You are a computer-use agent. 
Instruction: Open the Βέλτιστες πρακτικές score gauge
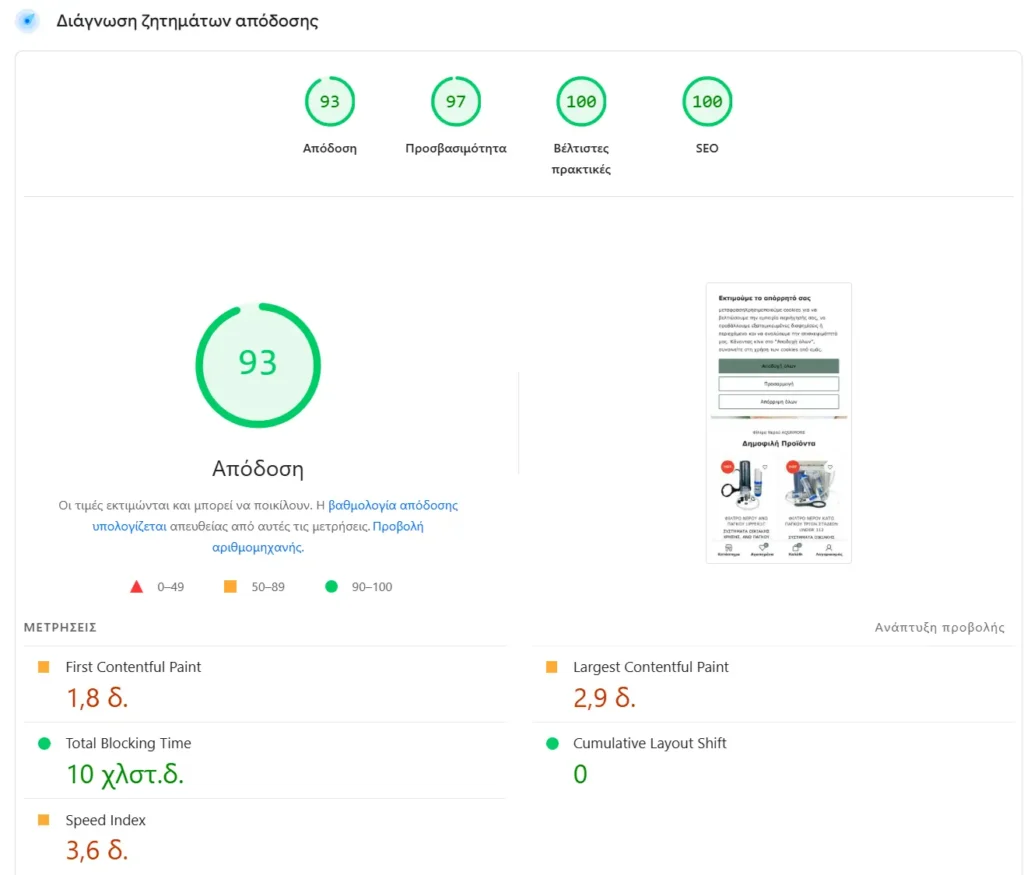pyautogui.click(x=581, y=102)
